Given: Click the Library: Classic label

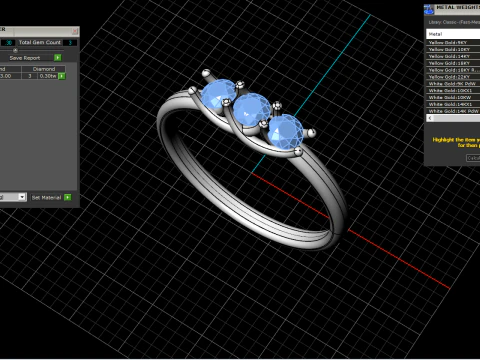Looking at the screenshot, I should [x=454, y=22].
